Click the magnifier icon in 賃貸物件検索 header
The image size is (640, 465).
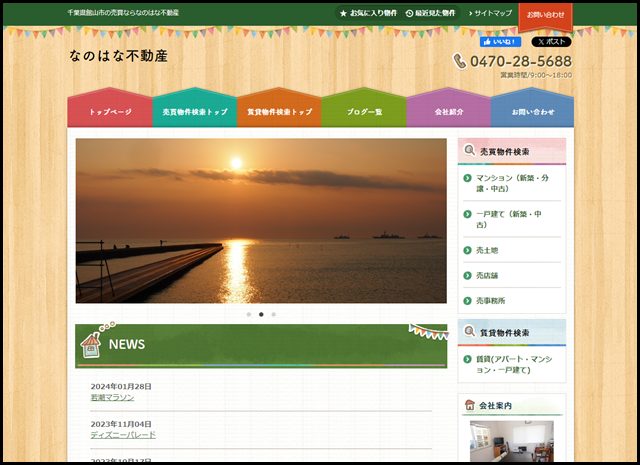[469, 331]
